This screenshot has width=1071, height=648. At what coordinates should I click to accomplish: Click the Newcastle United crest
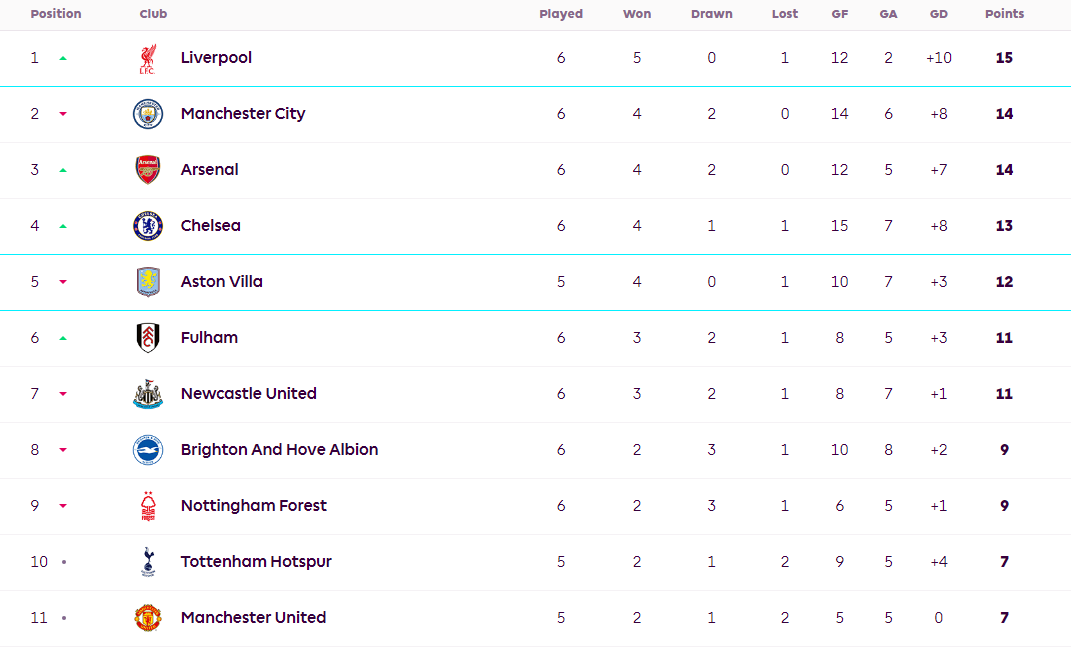148,394
